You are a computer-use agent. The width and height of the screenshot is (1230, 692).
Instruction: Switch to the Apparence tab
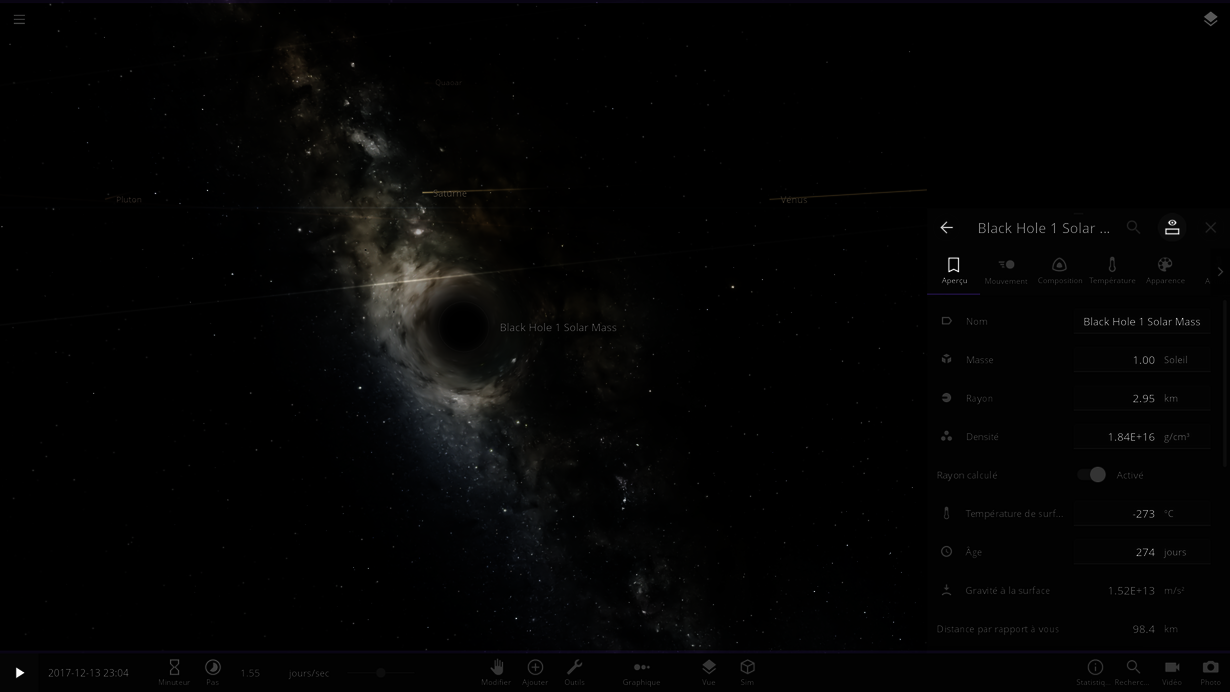1165,270
